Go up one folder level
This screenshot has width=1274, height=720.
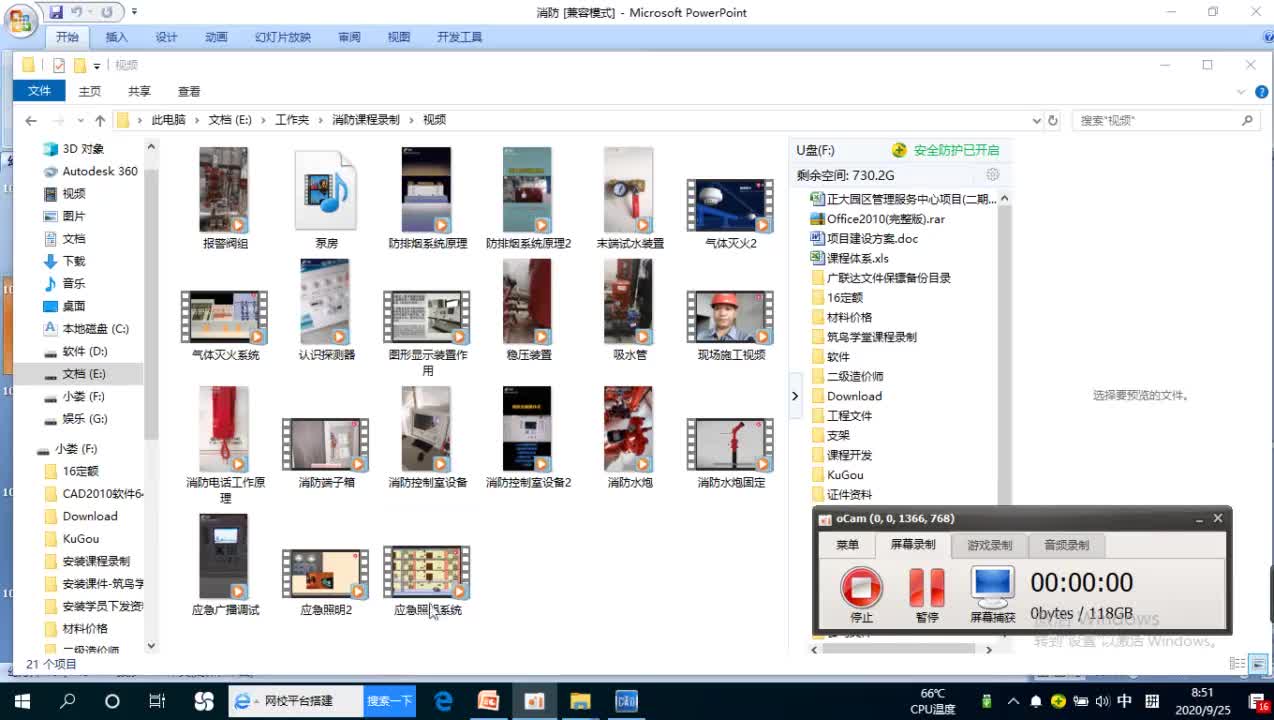coord(100,120)
